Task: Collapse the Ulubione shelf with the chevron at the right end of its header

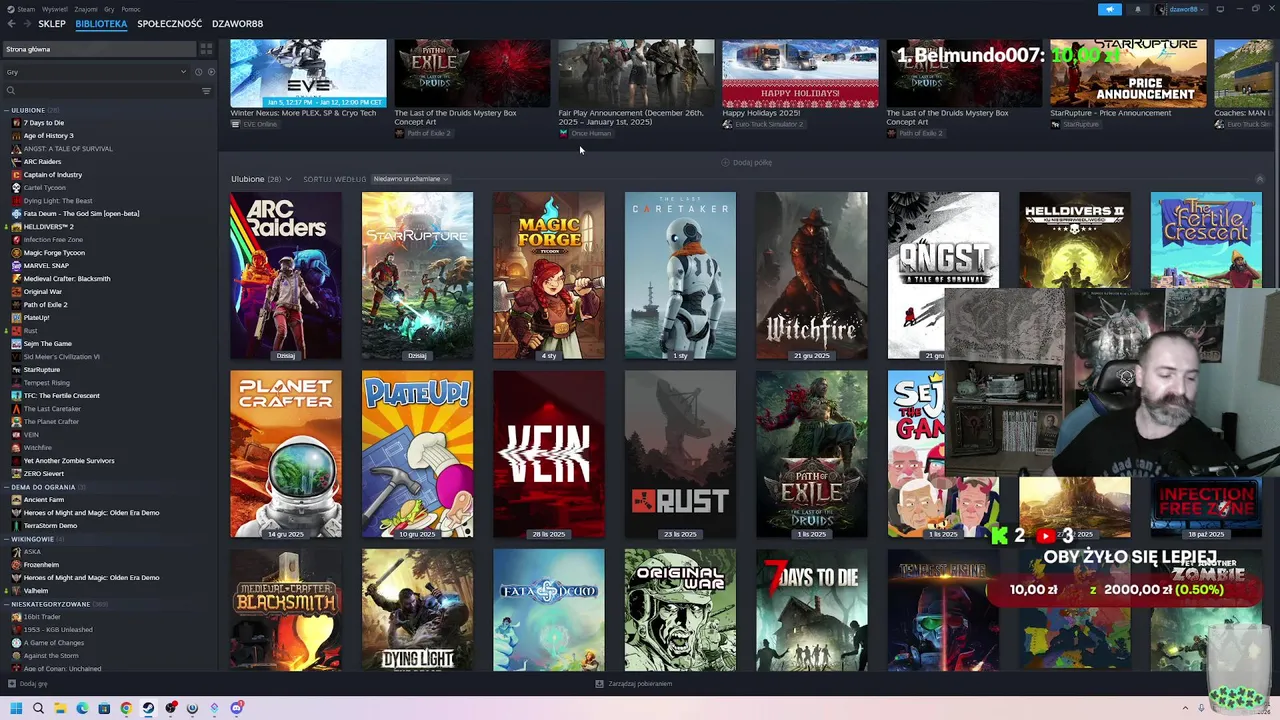Action: [x=1259, y=179]
